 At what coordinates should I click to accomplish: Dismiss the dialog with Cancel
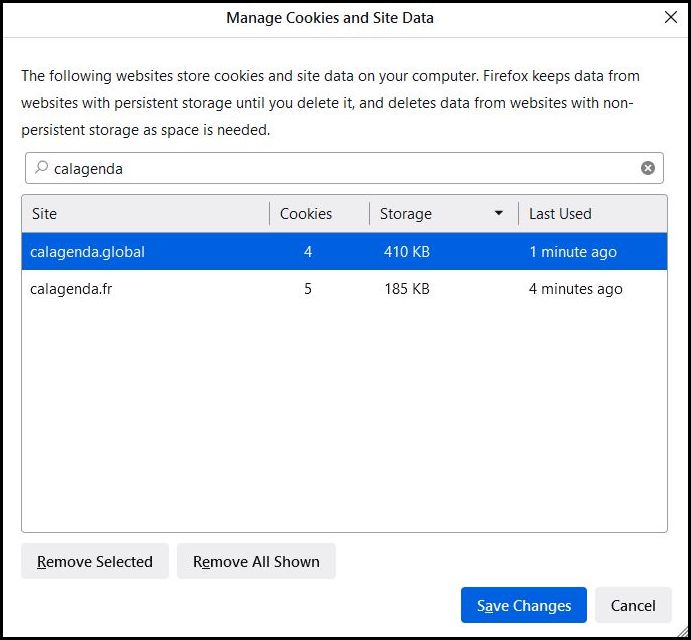pos(633,605)
